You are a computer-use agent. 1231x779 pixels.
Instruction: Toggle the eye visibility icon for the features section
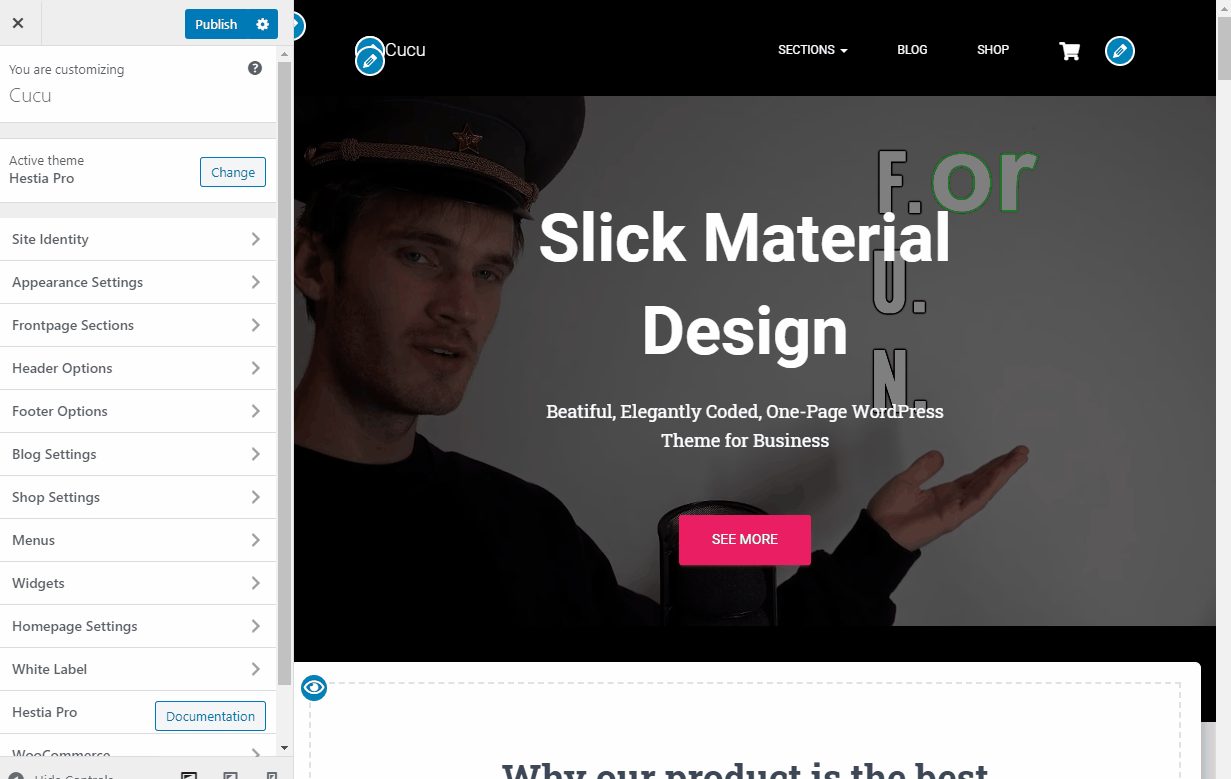click(x=314, y=687)
